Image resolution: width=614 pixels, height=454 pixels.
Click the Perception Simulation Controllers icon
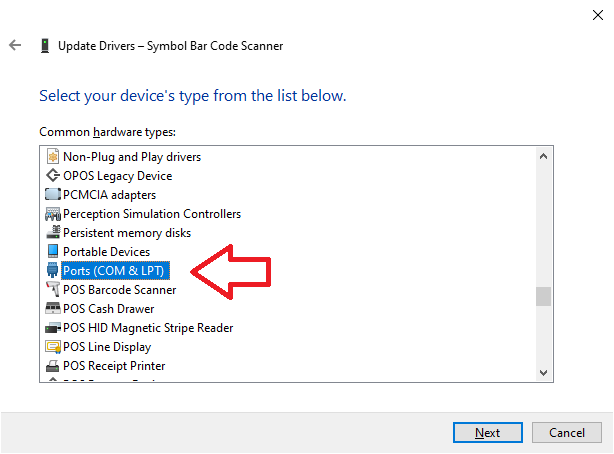[53, 214]
